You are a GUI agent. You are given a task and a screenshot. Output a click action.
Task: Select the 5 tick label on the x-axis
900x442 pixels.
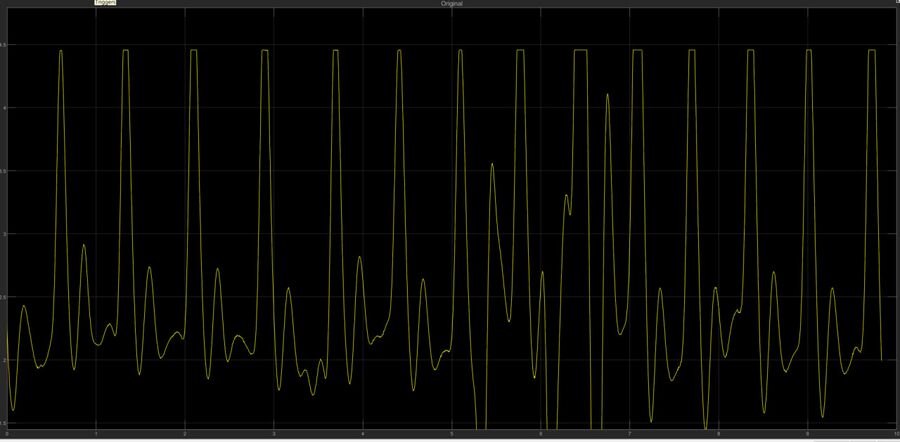(451, 435)
